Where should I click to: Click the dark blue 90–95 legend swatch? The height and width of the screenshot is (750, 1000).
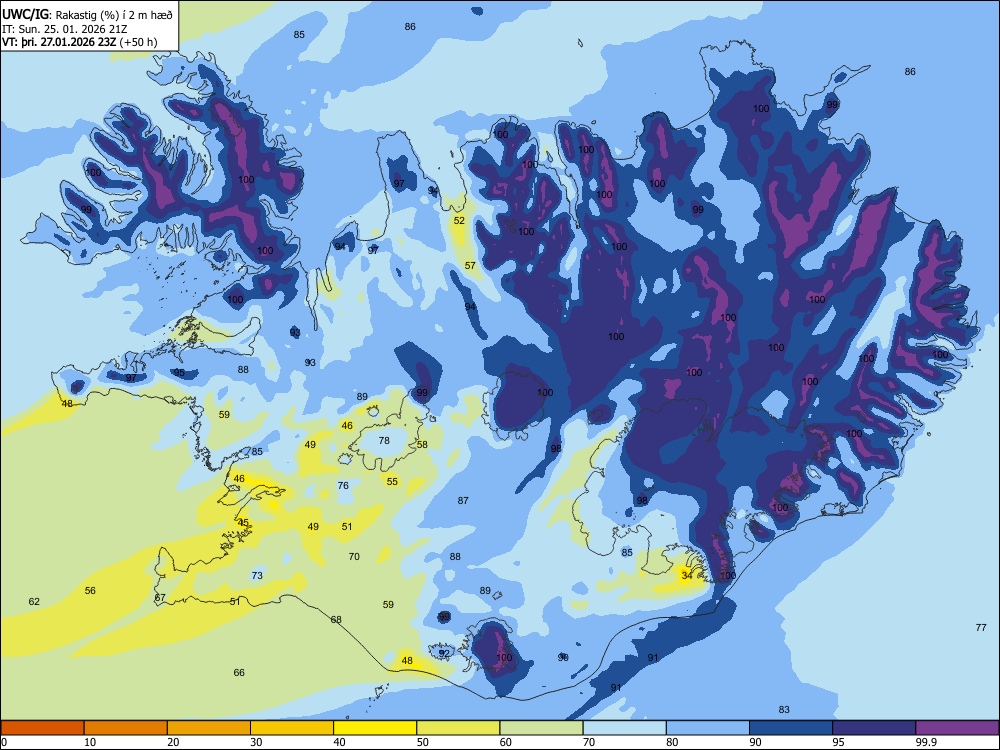[791, 728]
